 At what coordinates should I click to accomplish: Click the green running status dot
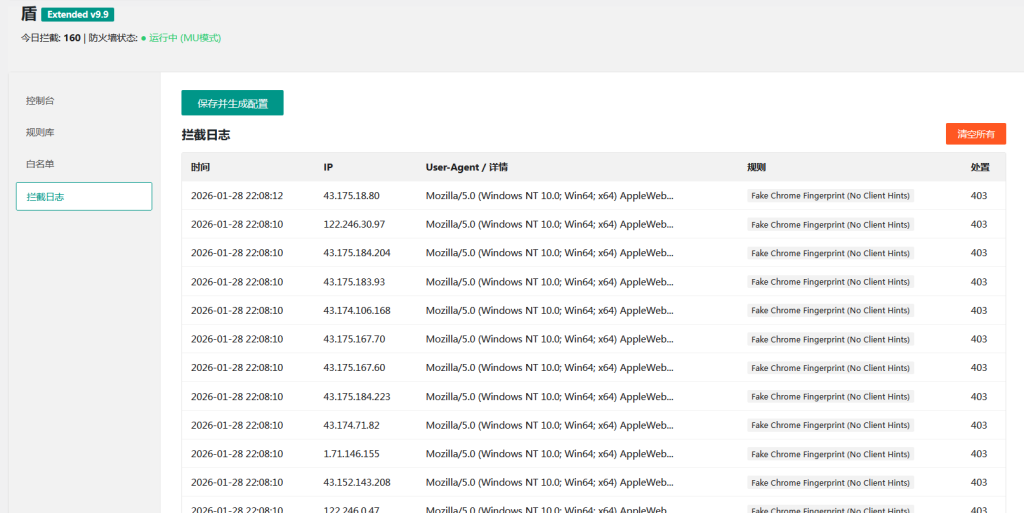tap(143, 38)
